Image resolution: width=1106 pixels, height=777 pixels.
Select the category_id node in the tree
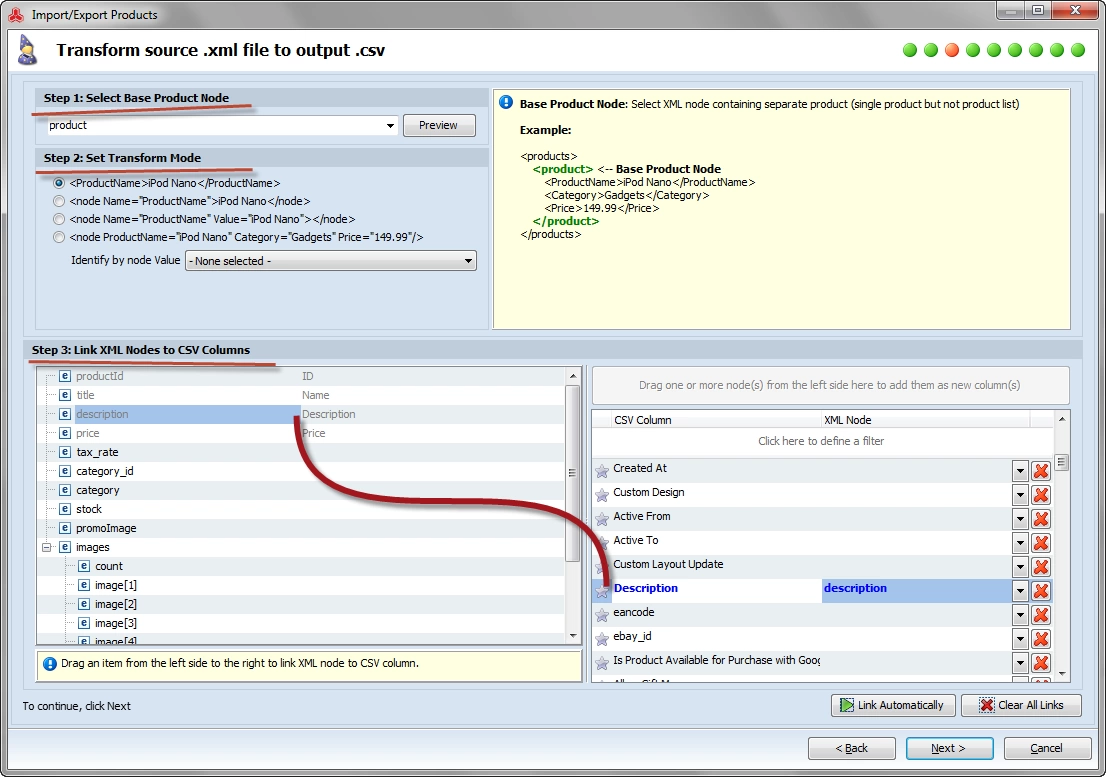click(104, 471)
